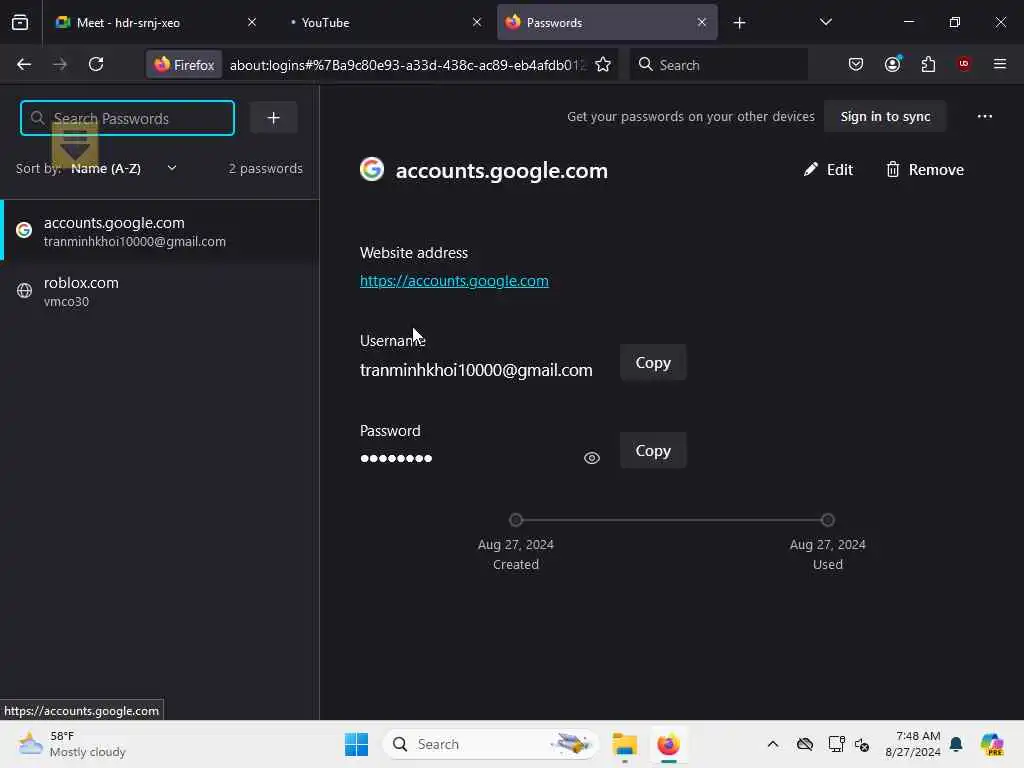Click the Google logo beside accounts.google.com heading
Viewport: 1024px width, 768px height.
pos(372,169)
